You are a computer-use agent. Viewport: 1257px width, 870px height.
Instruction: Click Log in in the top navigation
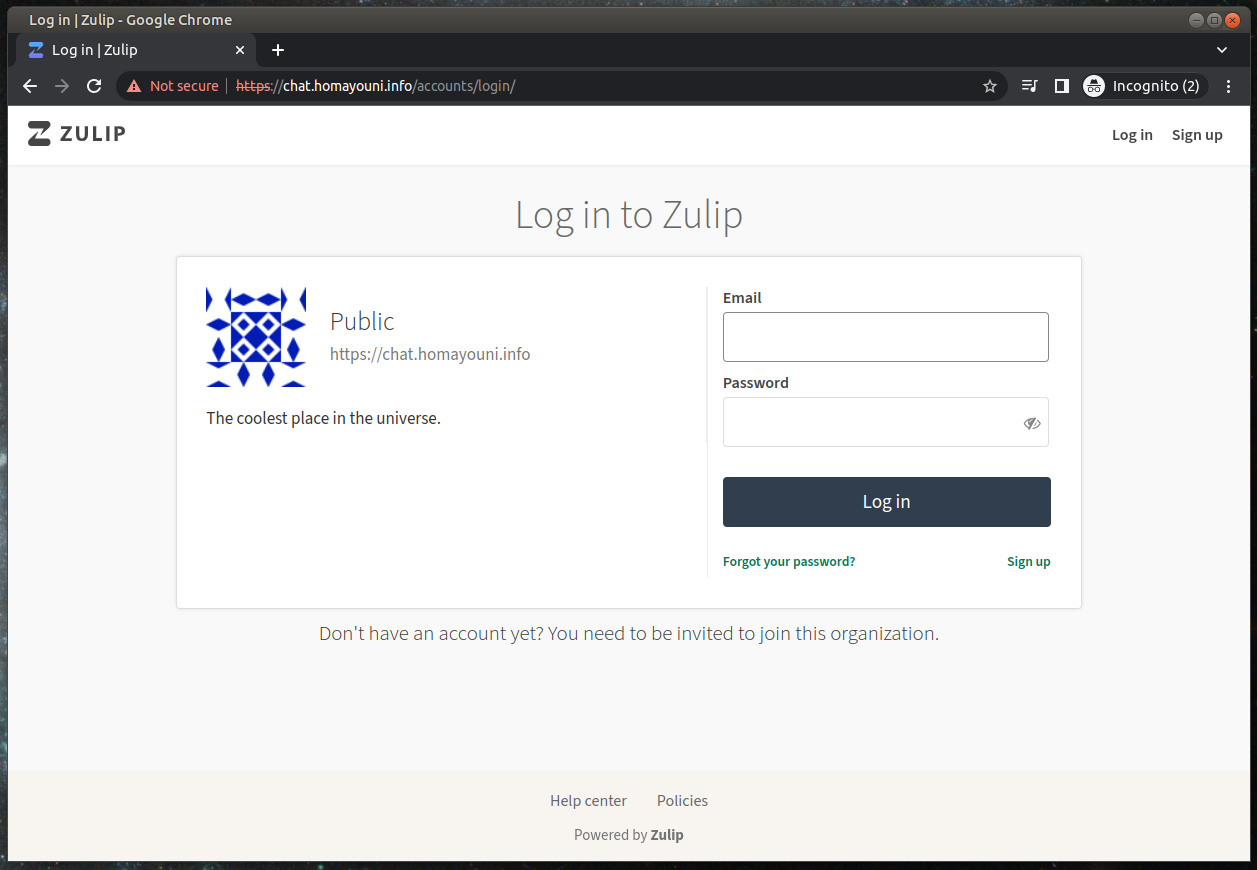click(1132, 135)
